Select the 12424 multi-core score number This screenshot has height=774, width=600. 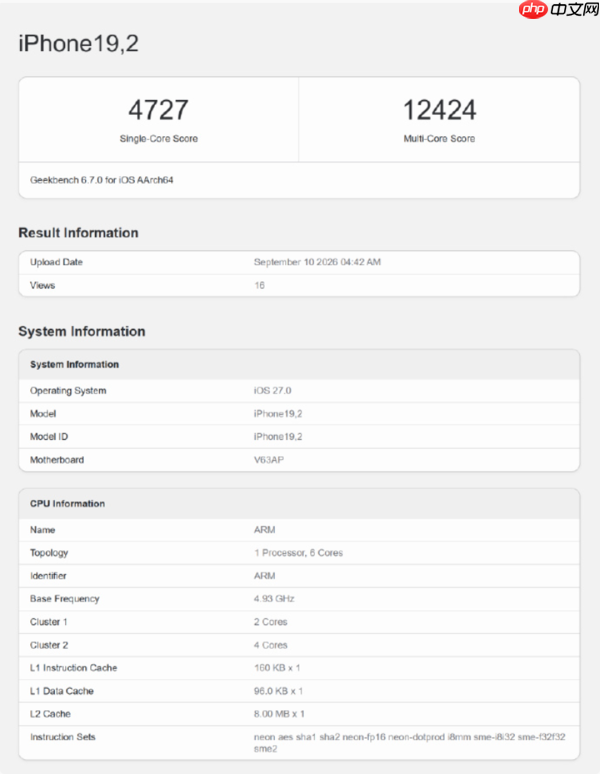439,110
